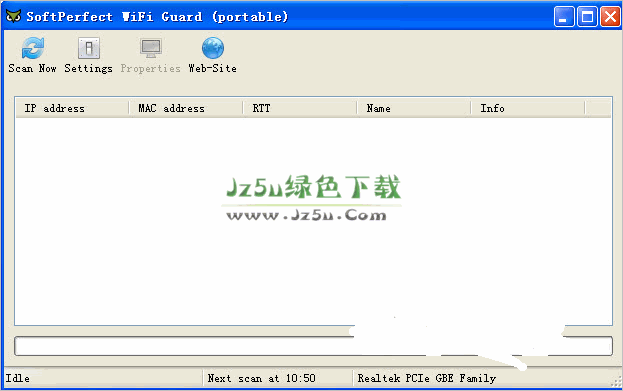Click the Name column header
The height and width of the screenshot is (391, 623).
pos(414,108)
